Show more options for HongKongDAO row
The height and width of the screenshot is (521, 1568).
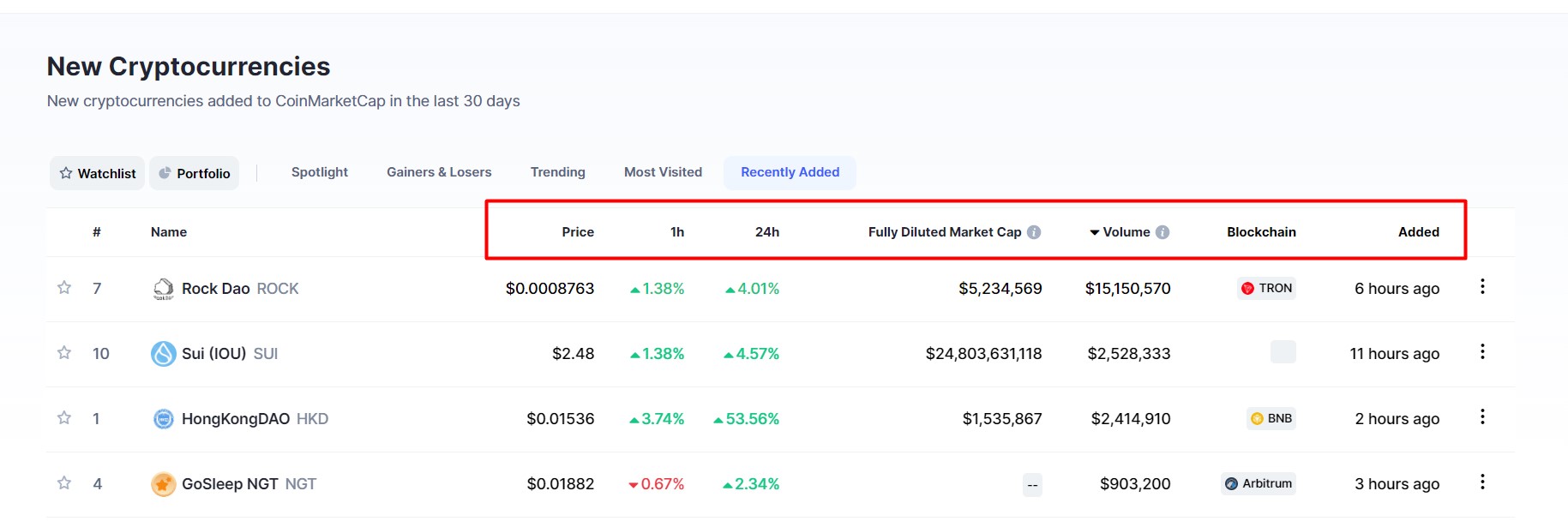coord(1482,417)
